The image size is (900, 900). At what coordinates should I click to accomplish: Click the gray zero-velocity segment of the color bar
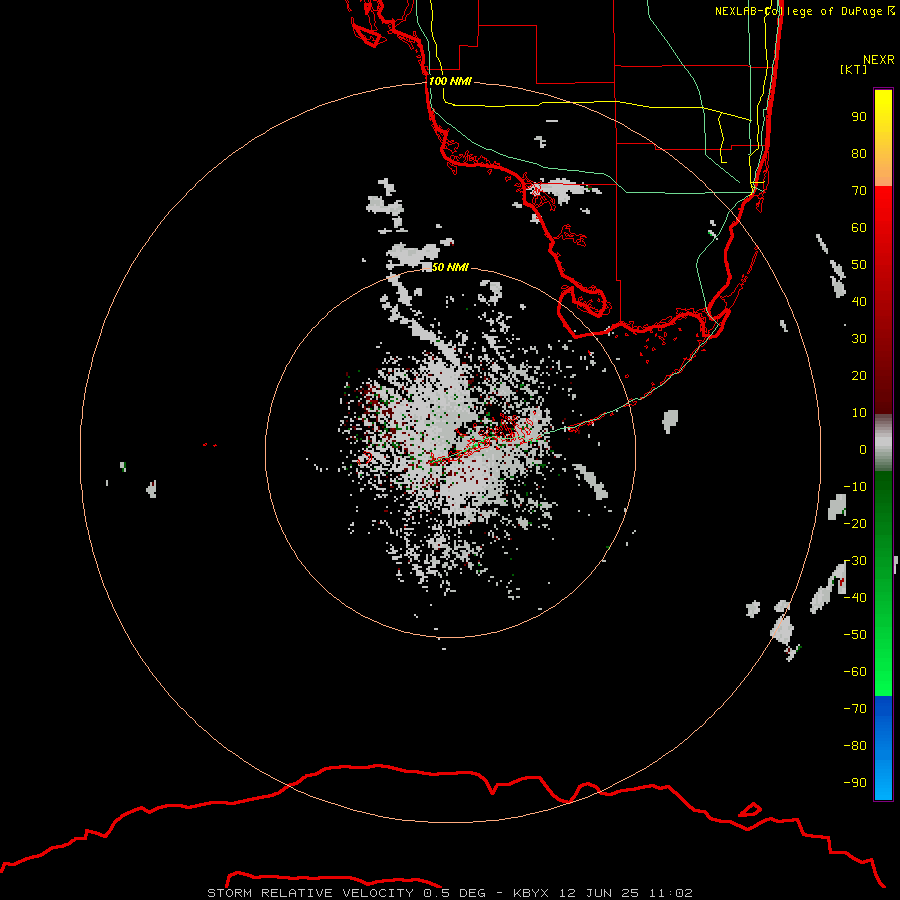pos(883,443)
